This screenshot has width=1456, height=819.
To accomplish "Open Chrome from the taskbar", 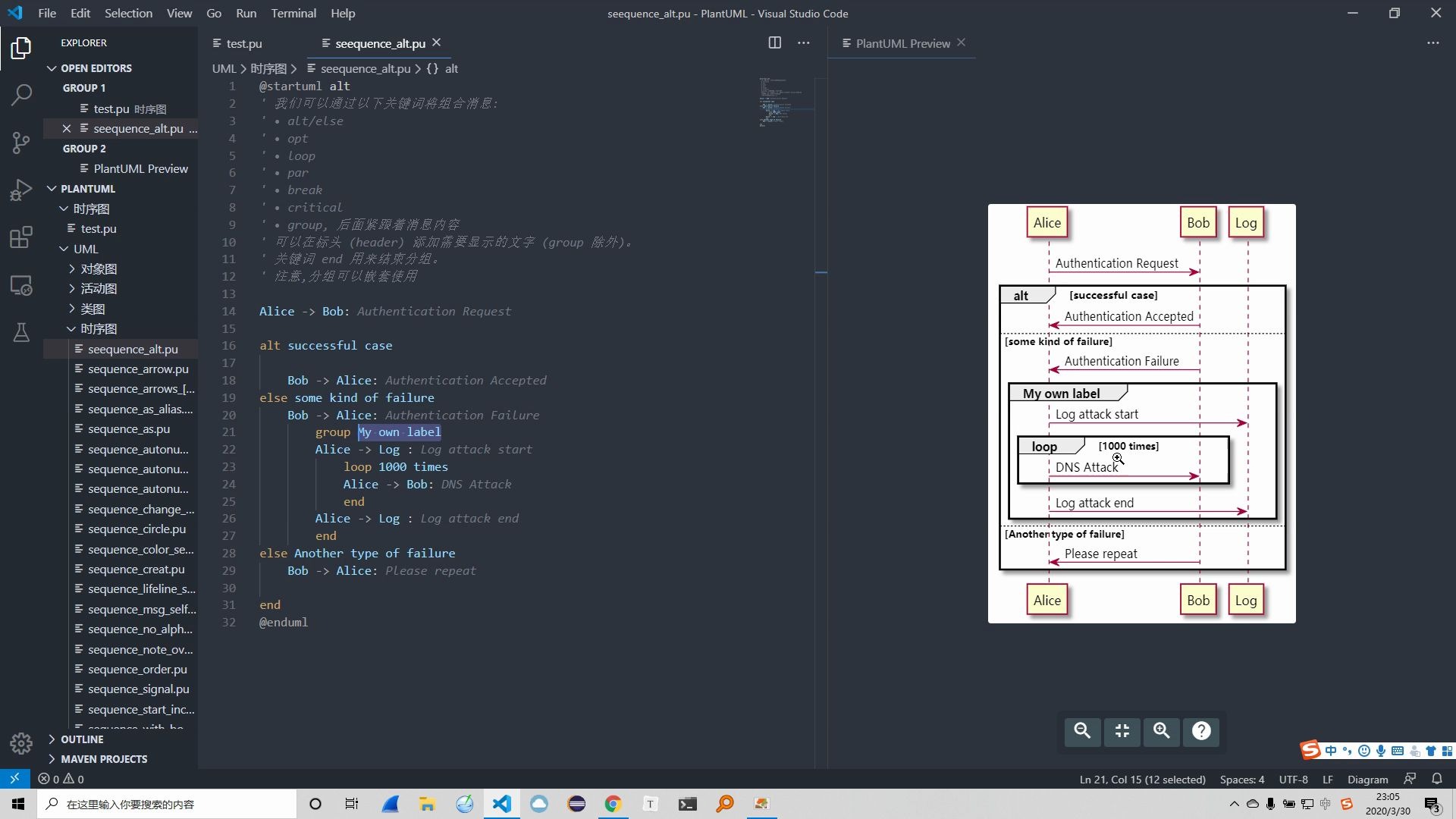I will pos(613,804).
